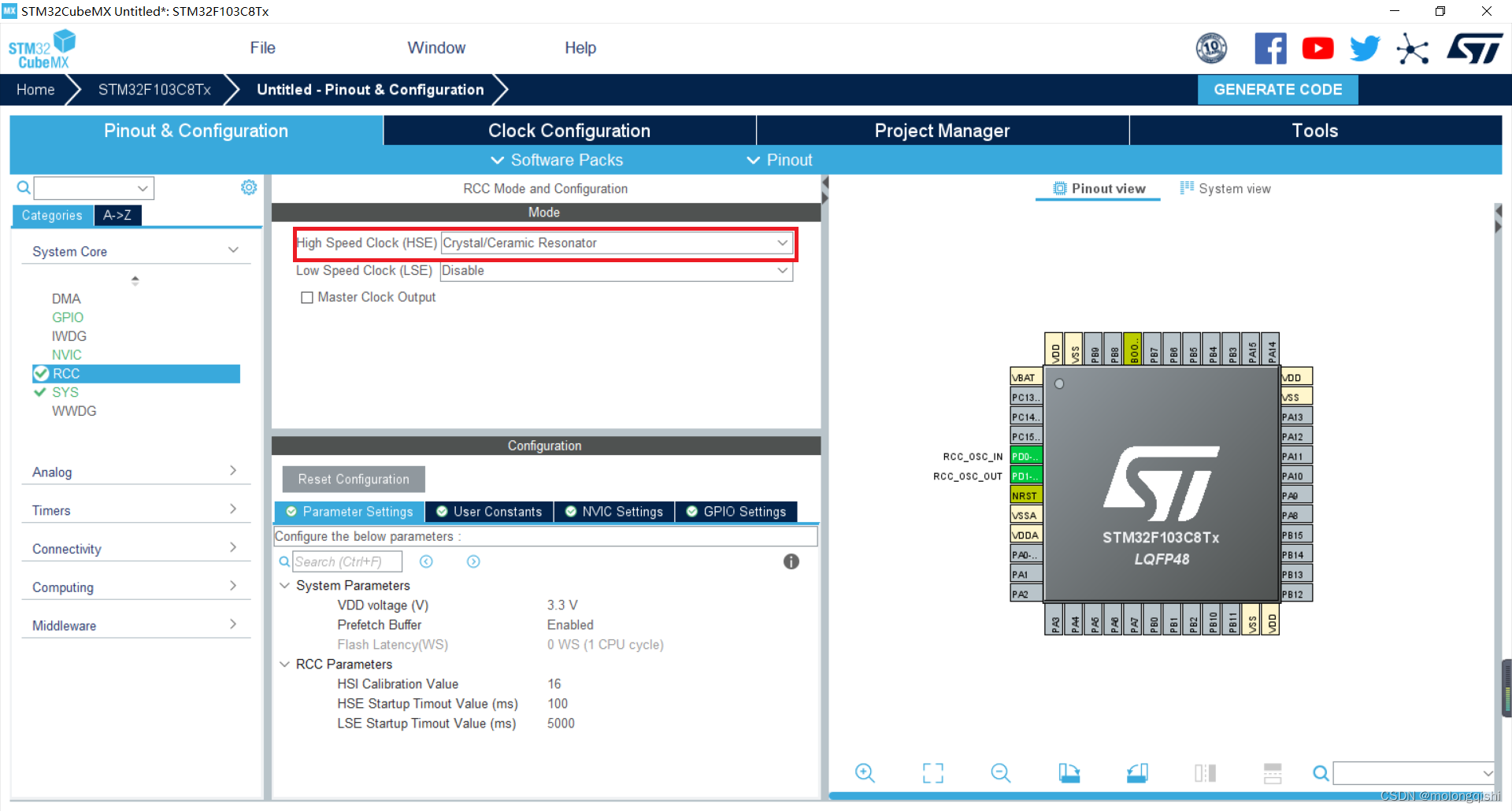The height and width of the screenshot is (811, 1512).
Task: Open the File menu
Action: (262, 48)
